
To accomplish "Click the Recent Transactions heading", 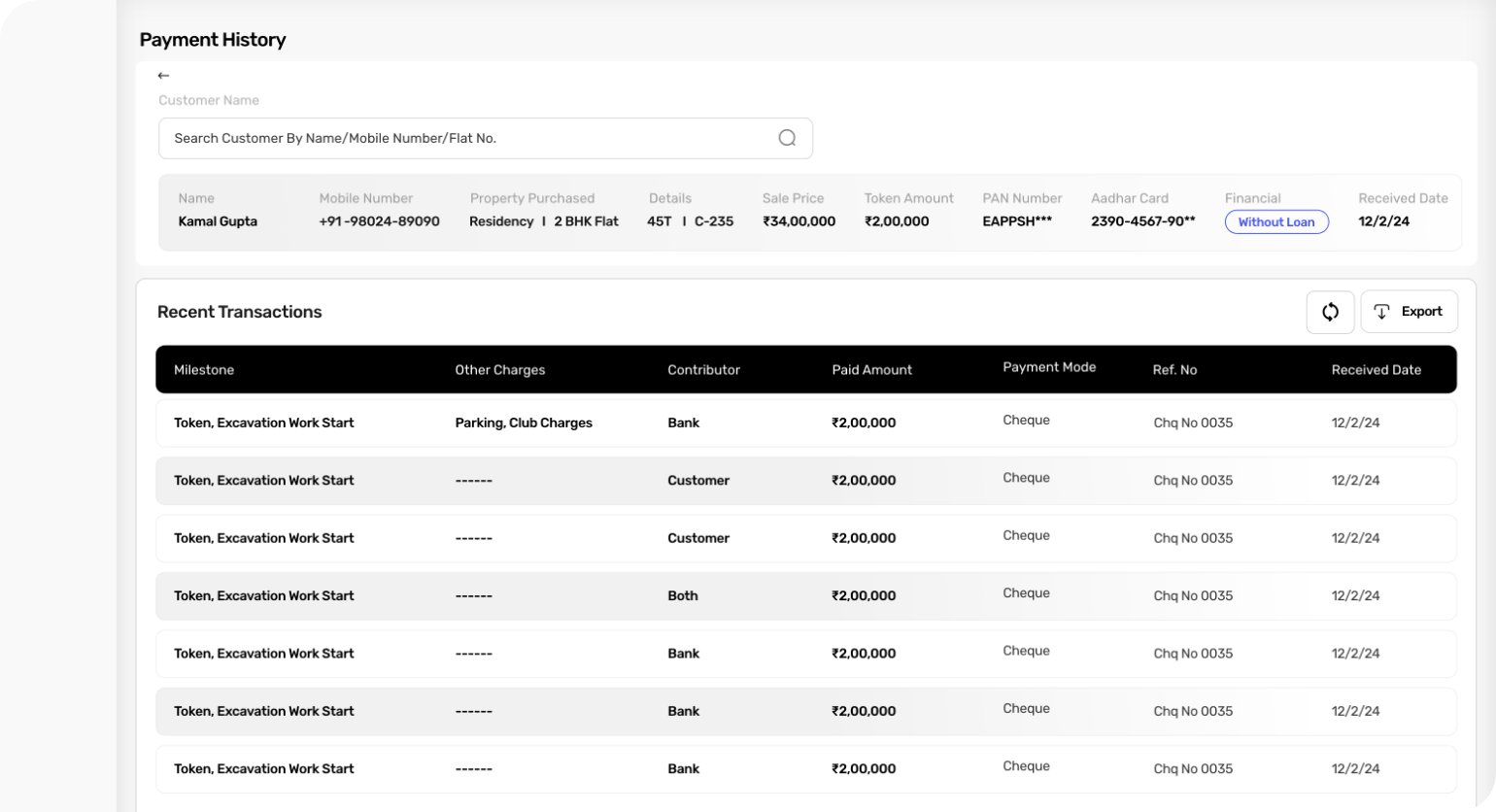I will (x=239, y=312).
